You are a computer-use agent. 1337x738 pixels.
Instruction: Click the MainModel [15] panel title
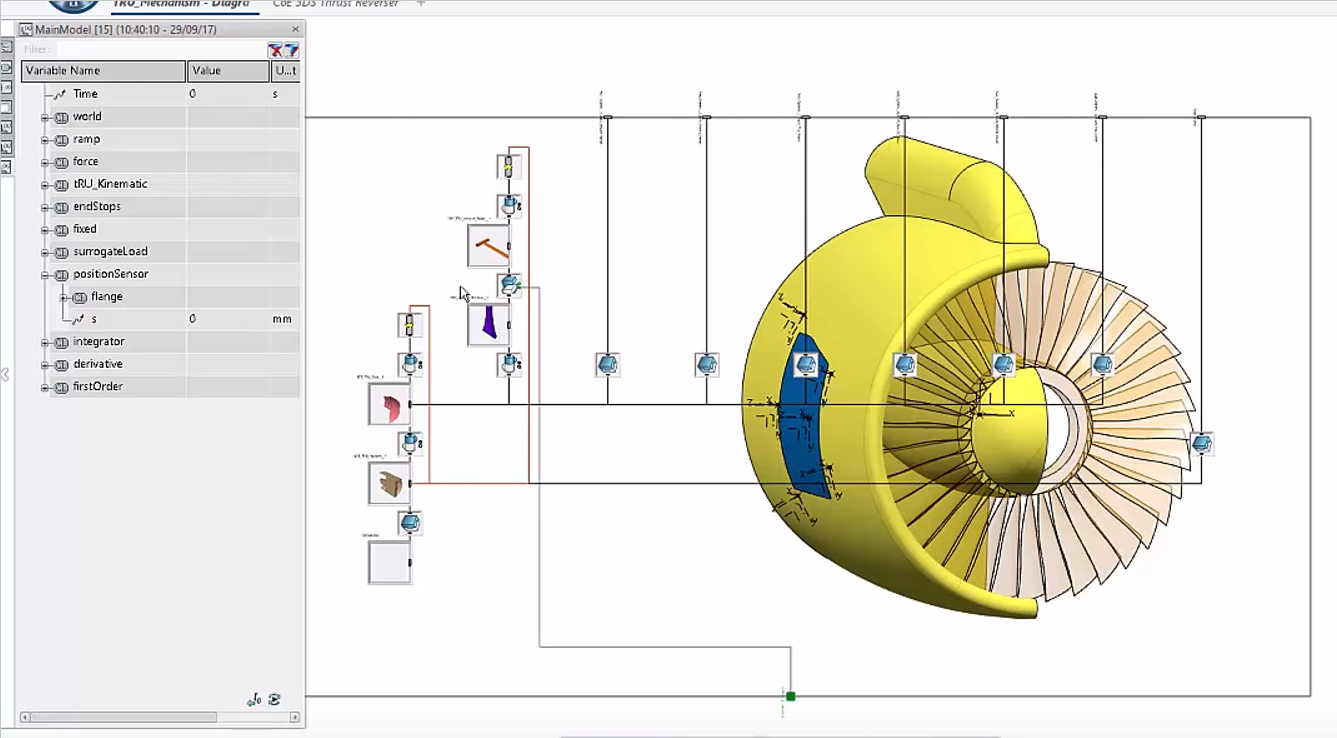(x=125, y=30)
